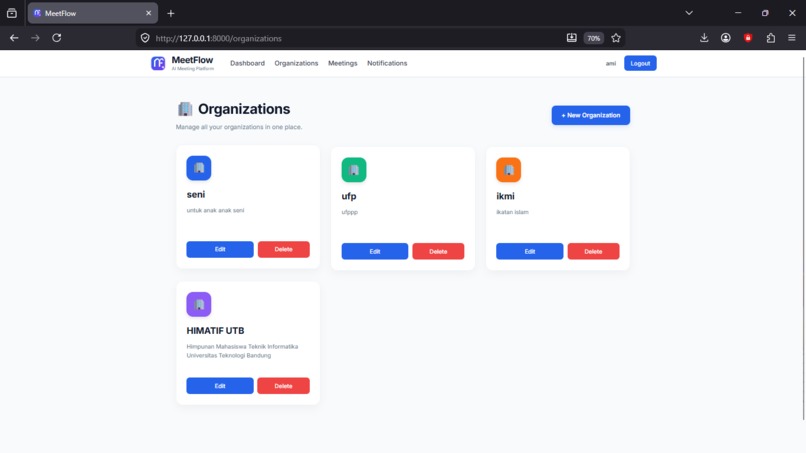The height and width of the screenshot is (453, 806).
Task: Delete the HIMATIF UTB organization
Action: 283,386
